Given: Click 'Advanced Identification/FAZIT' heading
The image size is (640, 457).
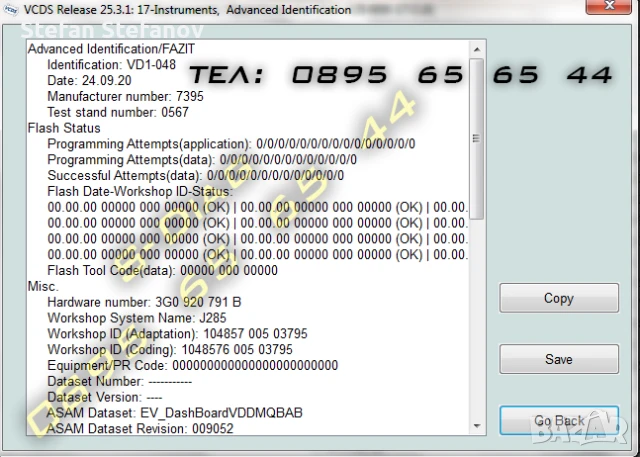Looking at the screenshot, I should [x=111, y=49].
